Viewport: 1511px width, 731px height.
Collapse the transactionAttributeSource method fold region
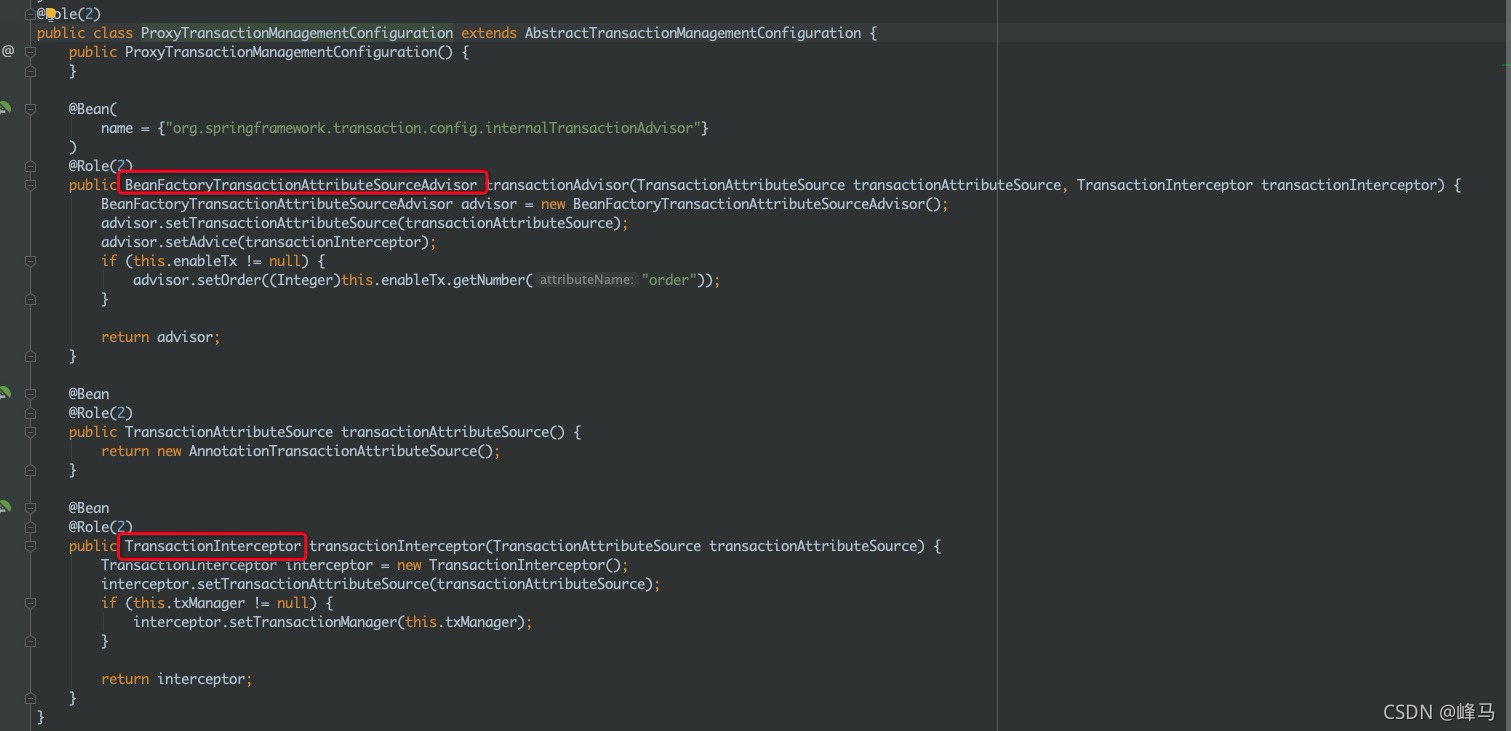30,432
